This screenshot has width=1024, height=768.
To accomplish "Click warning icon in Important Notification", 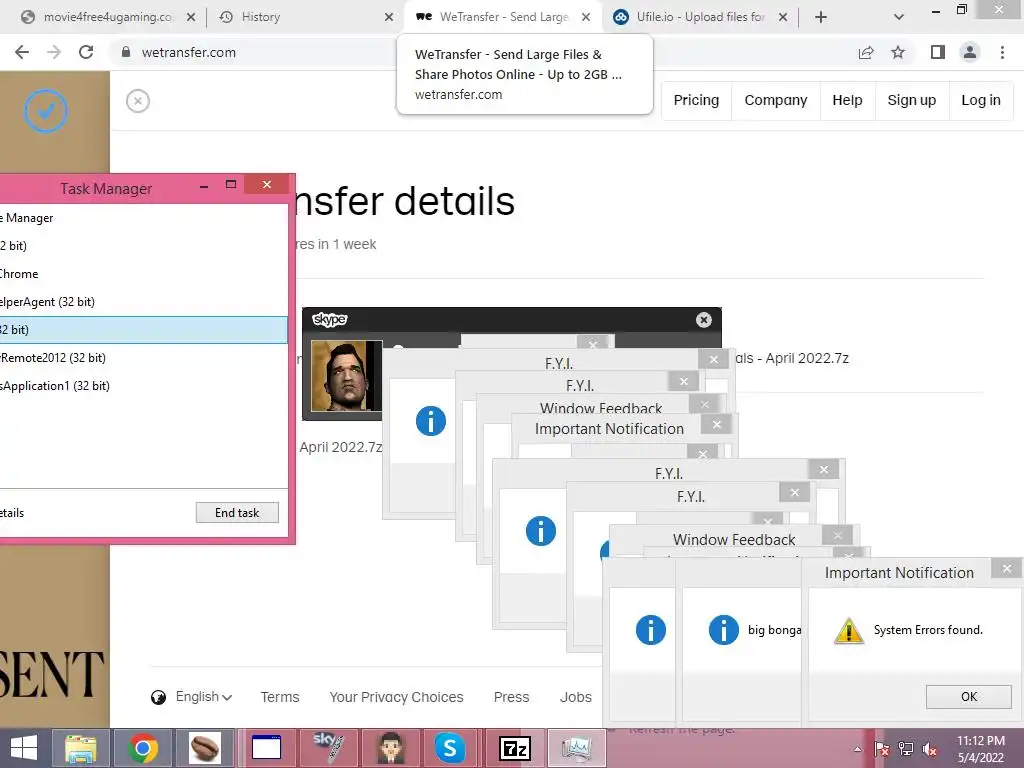I will (x=849, y=631).
